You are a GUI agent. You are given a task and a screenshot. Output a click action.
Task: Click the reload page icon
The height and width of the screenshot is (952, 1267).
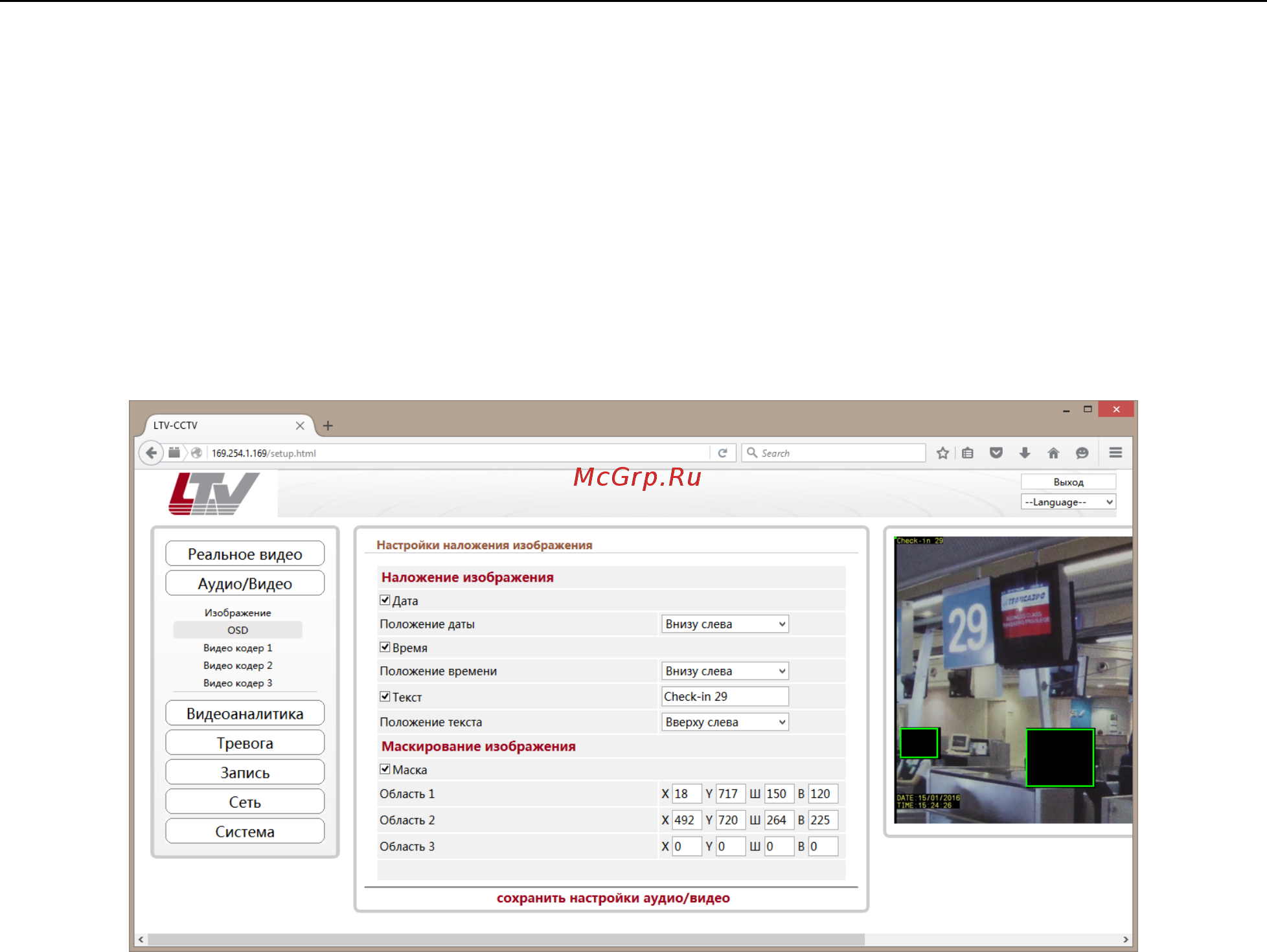(722, 453)
